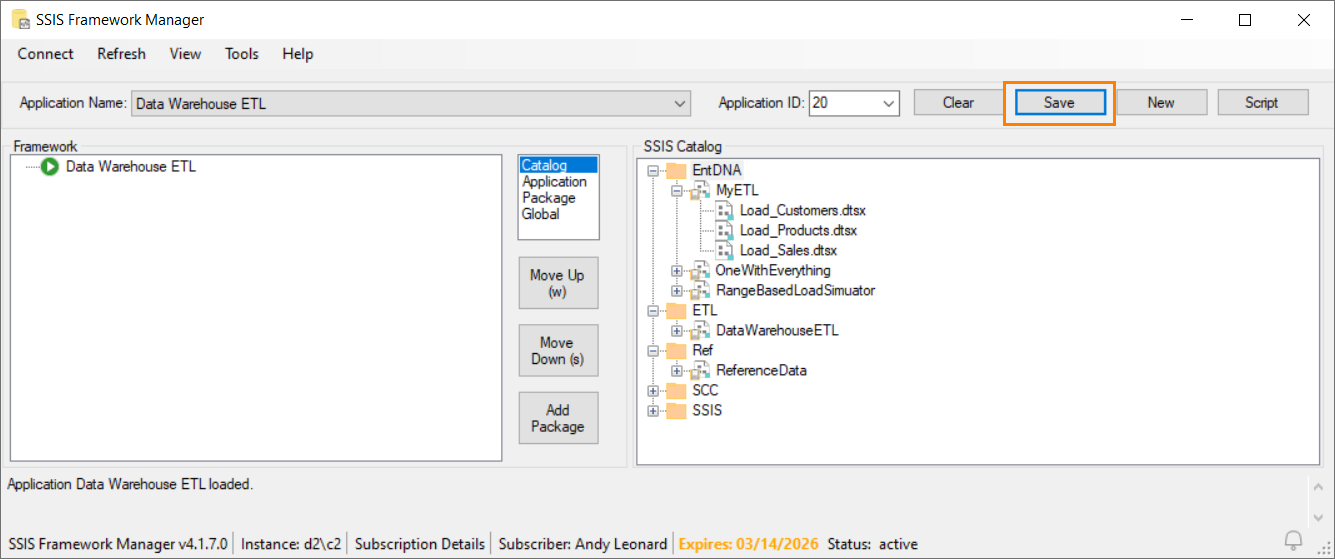1335x559 pixels.
Task: Collapse the EntDNA folder node
Action: pos(653,171)
